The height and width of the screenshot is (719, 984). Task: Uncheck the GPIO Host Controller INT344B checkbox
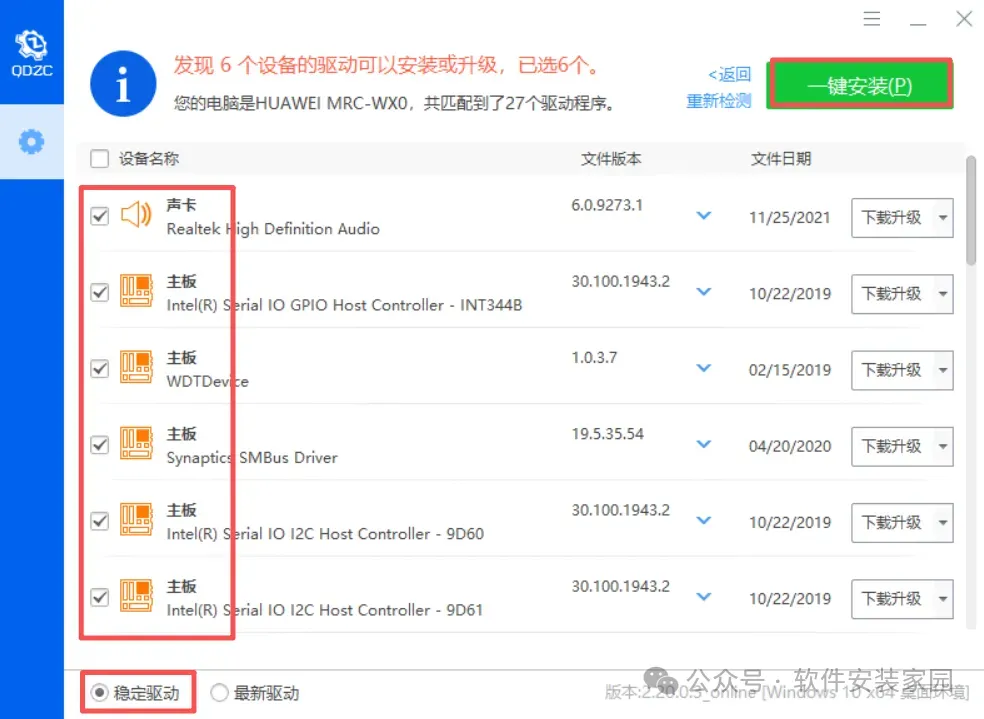click(x=100, y=292)
